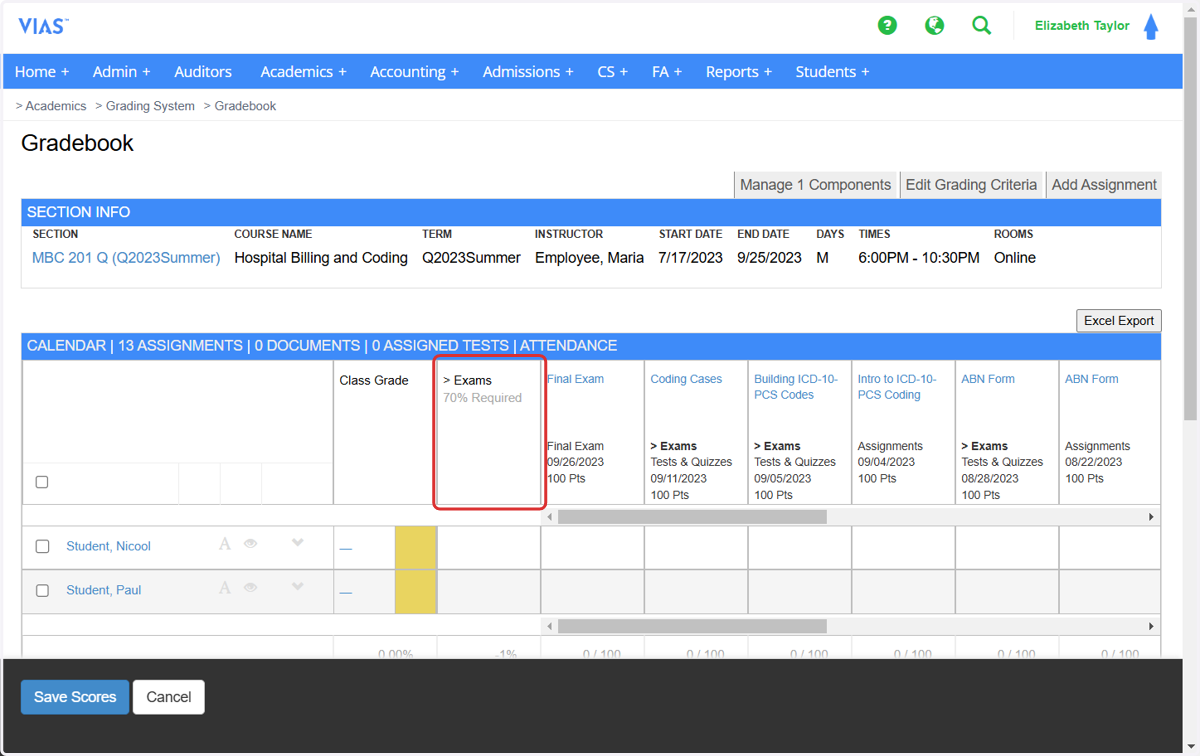Open the Students + menu

point(832,72)
